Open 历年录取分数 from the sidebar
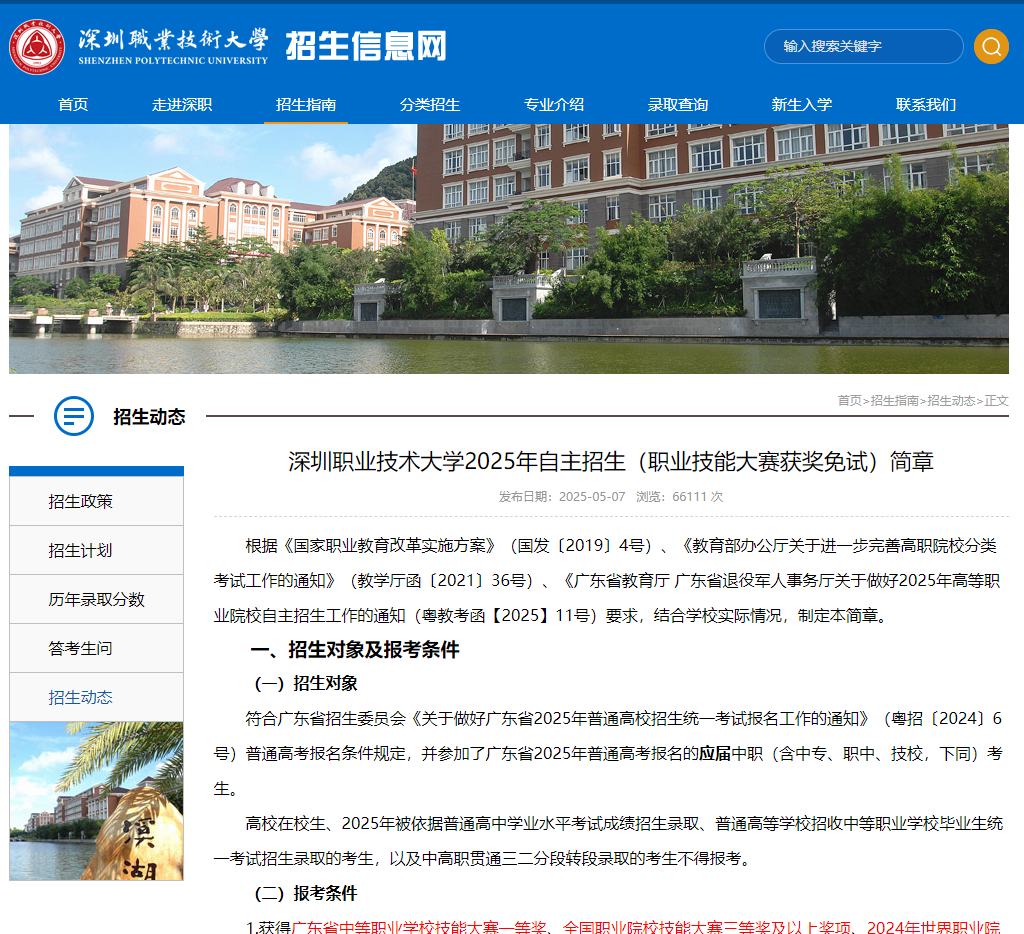 click(x=95, y=599)
